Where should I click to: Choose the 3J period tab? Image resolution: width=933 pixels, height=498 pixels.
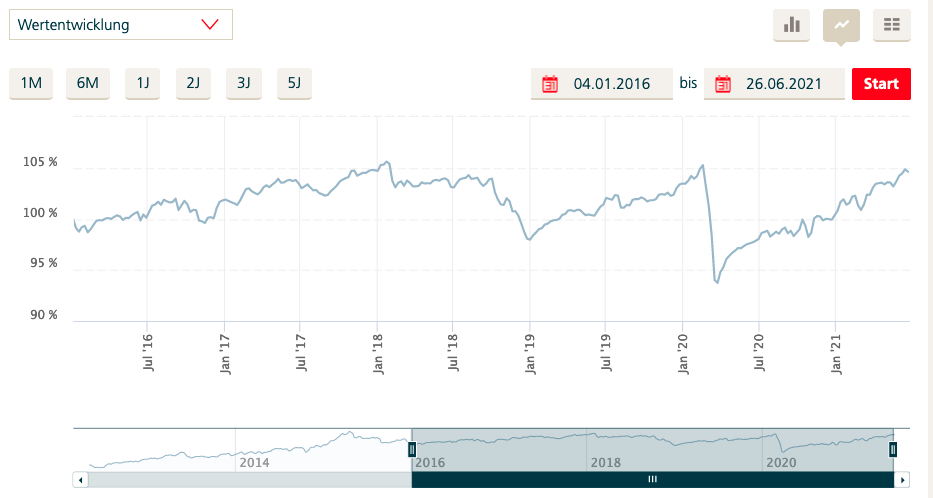[243, 83]
